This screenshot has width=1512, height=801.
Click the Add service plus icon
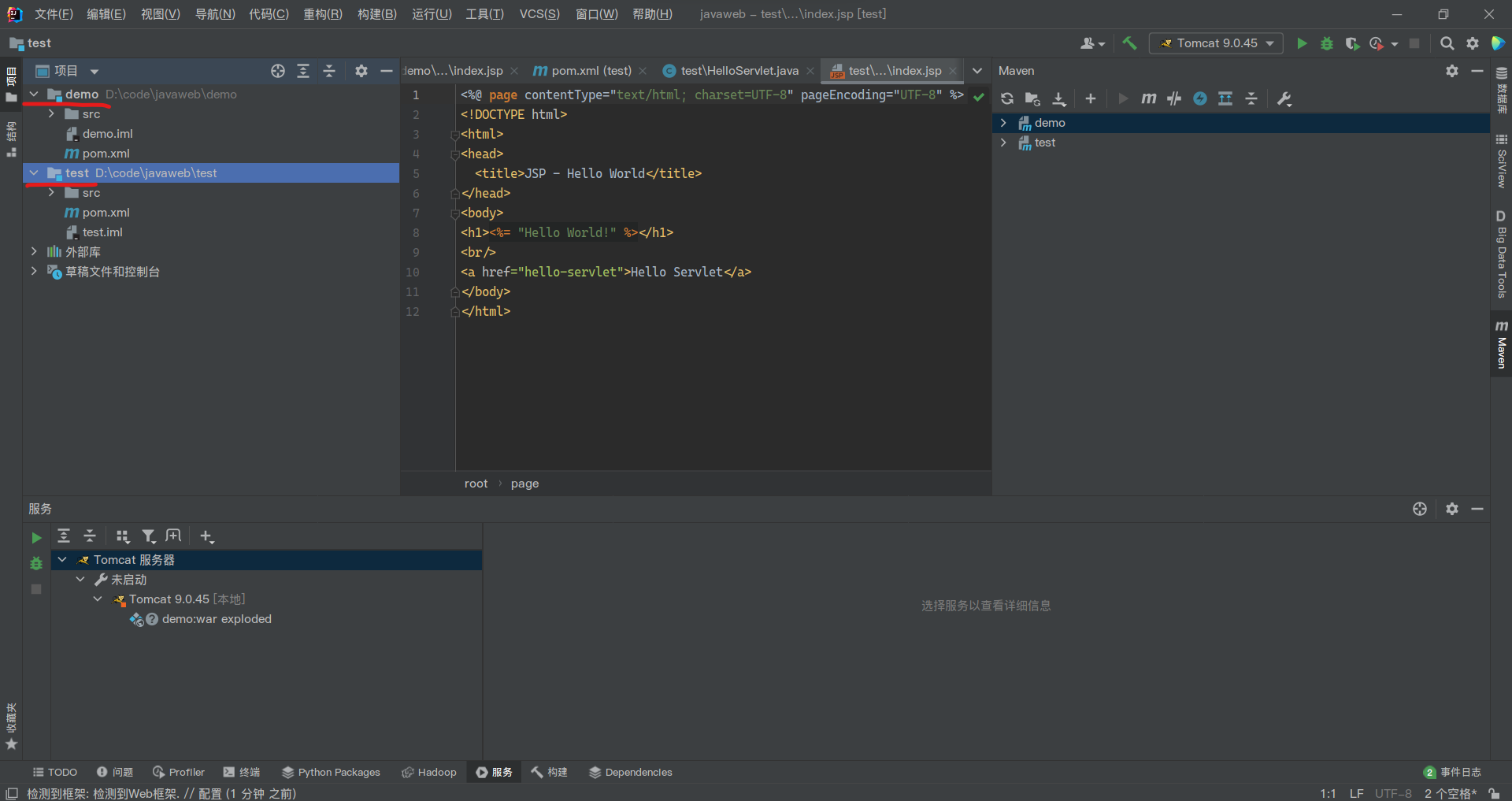pyautogui.click(x=206, y=536)
